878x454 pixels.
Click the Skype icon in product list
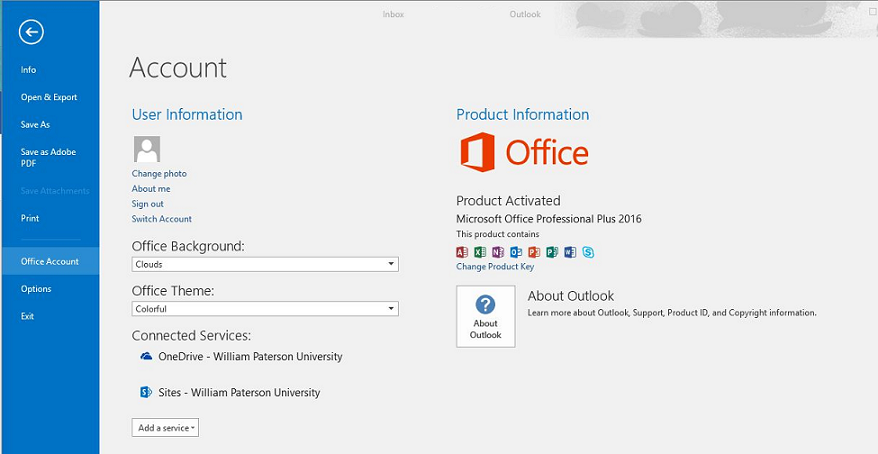pyautogui.click(x=588, y=252)
